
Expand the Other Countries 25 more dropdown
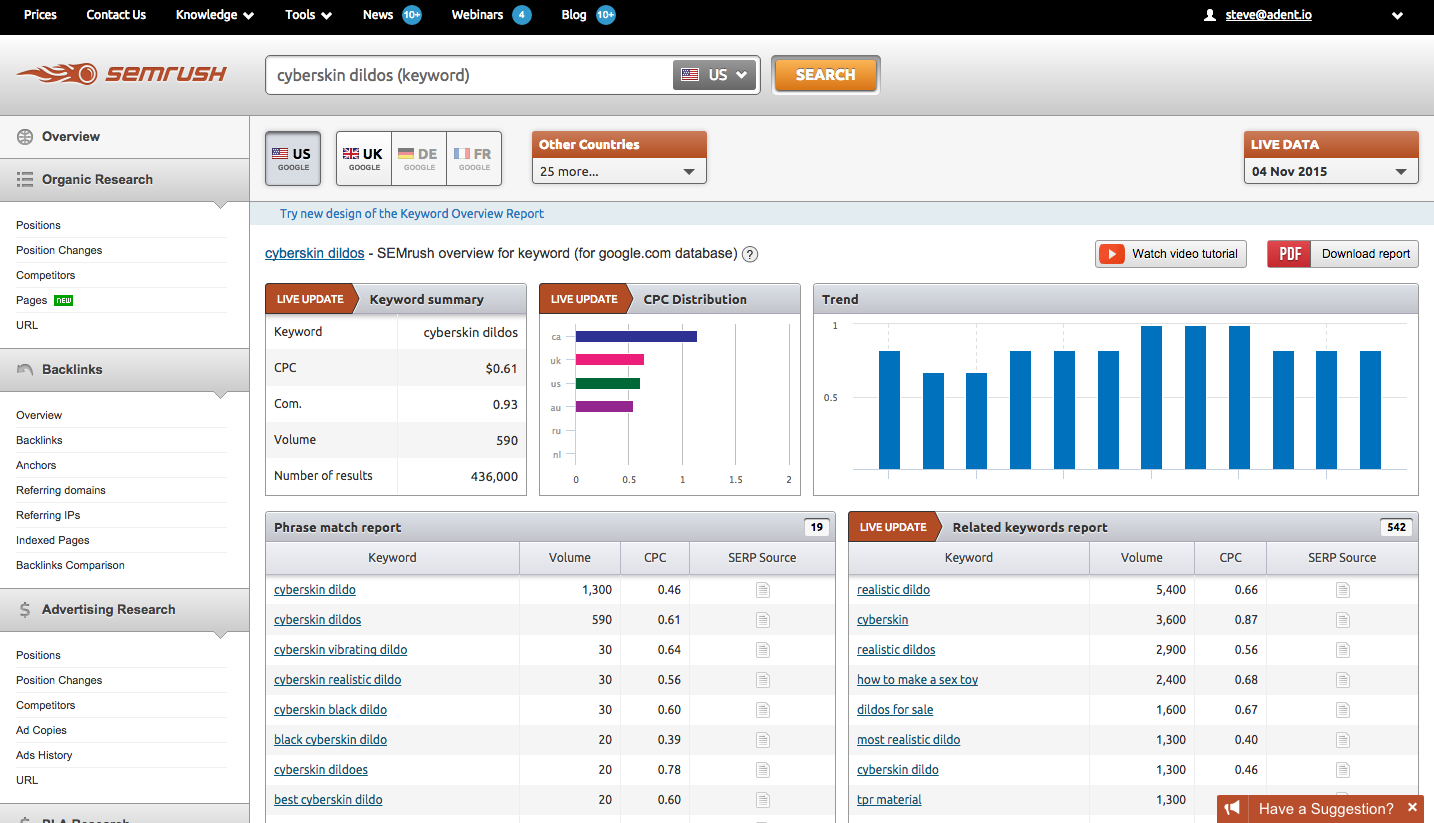[x=619, y=171]
